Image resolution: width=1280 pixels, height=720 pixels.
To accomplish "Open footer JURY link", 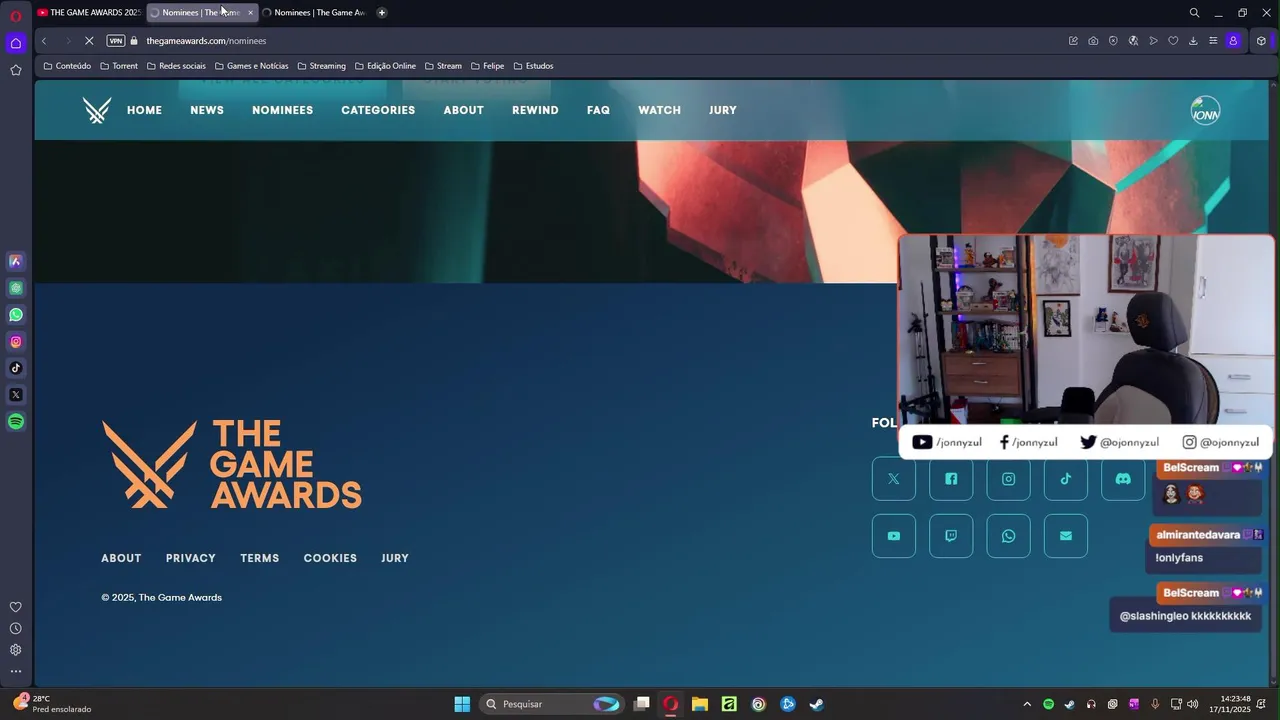I will (x=395, y=558).
